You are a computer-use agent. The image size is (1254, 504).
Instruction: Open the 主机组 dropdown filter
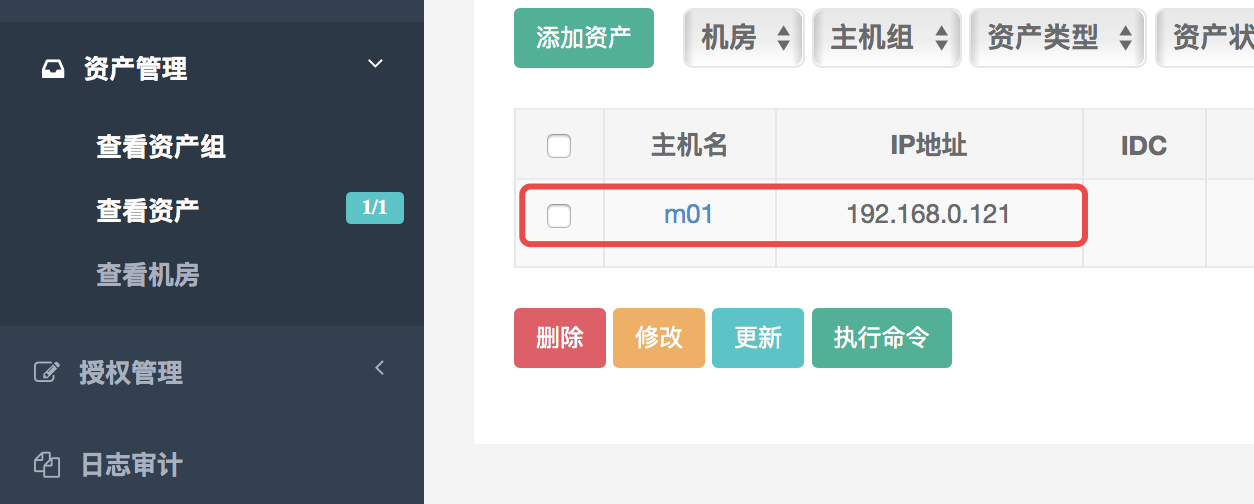pyautogui.click(x=887, y=39)
